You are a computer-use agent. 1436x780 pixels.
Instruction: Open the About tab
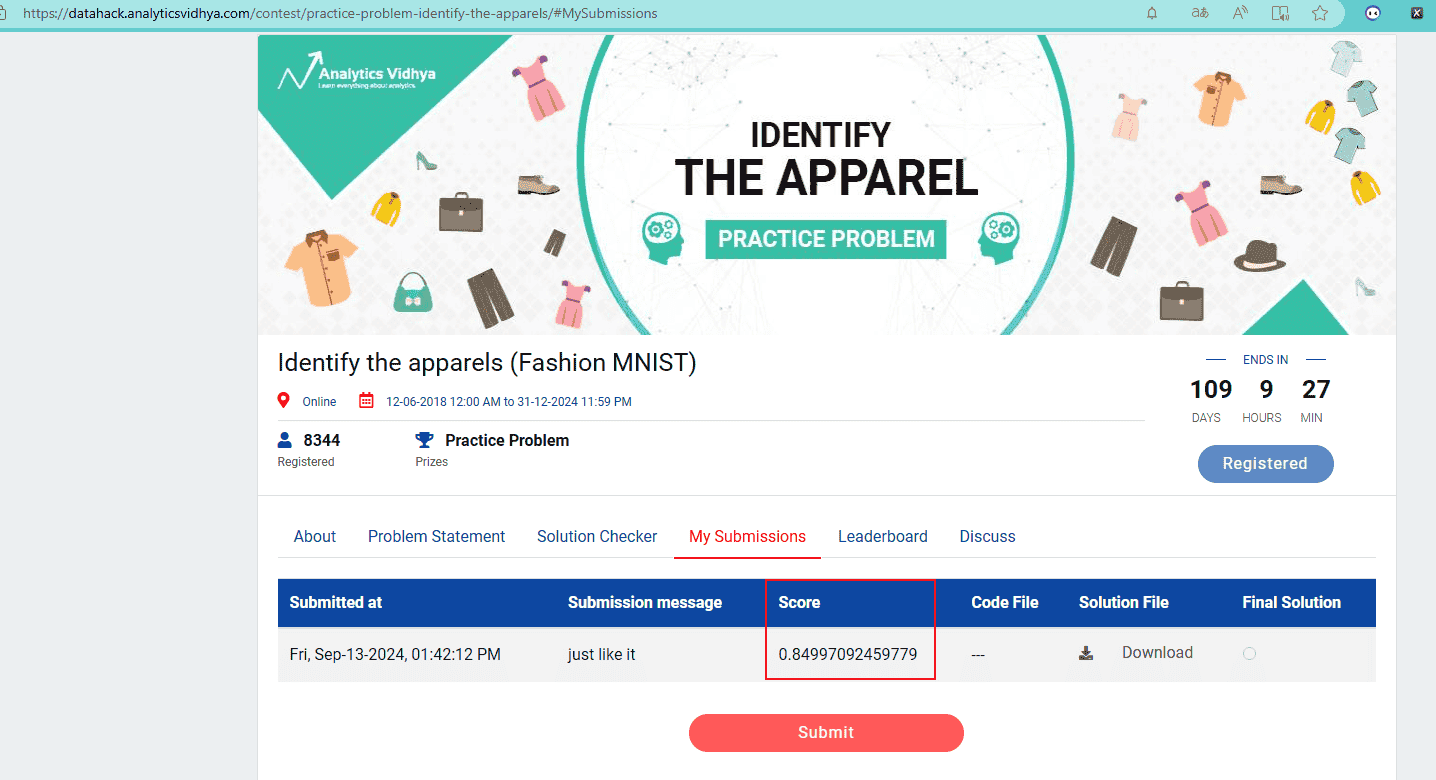[315, 537]
